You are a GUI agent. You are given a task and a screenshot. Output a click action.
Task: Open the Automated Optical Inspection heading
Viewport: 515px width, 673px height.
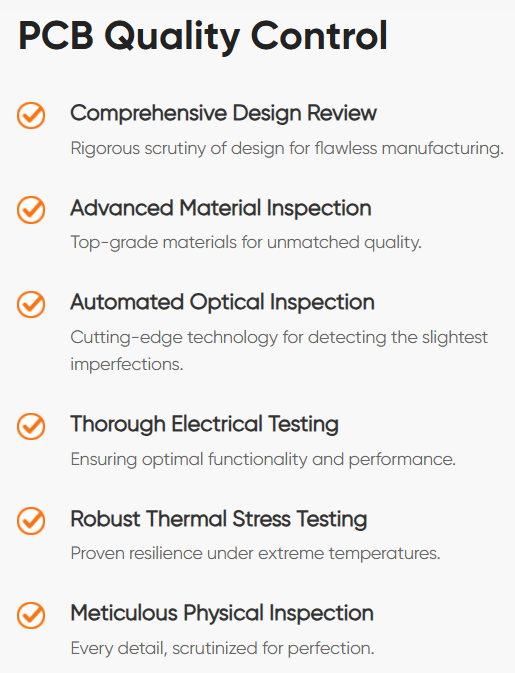[222, 303]
